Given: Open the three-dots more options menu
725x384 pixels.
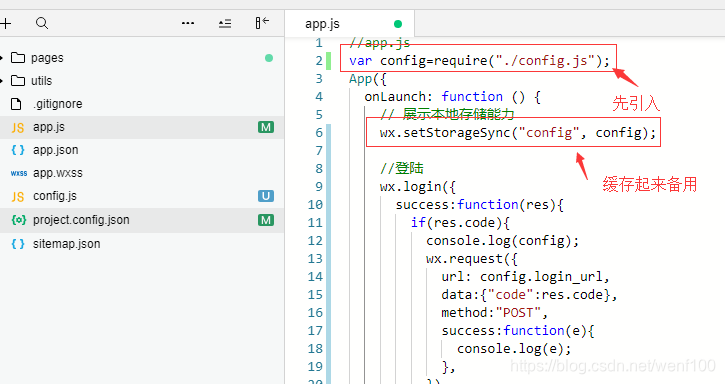Looking at the screenshot, I should [188, 23].
